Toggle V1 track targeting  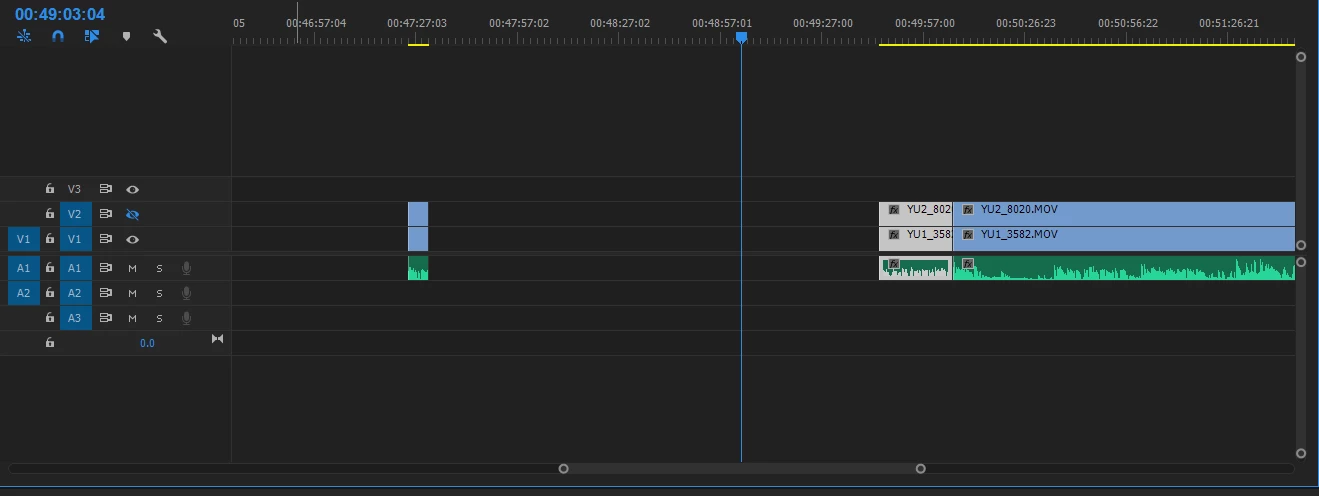pos(75,239)
